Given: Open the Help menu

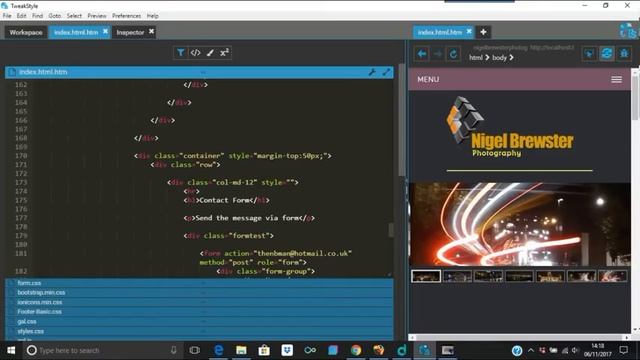Looking at the screenshot, I should point(153,16).
